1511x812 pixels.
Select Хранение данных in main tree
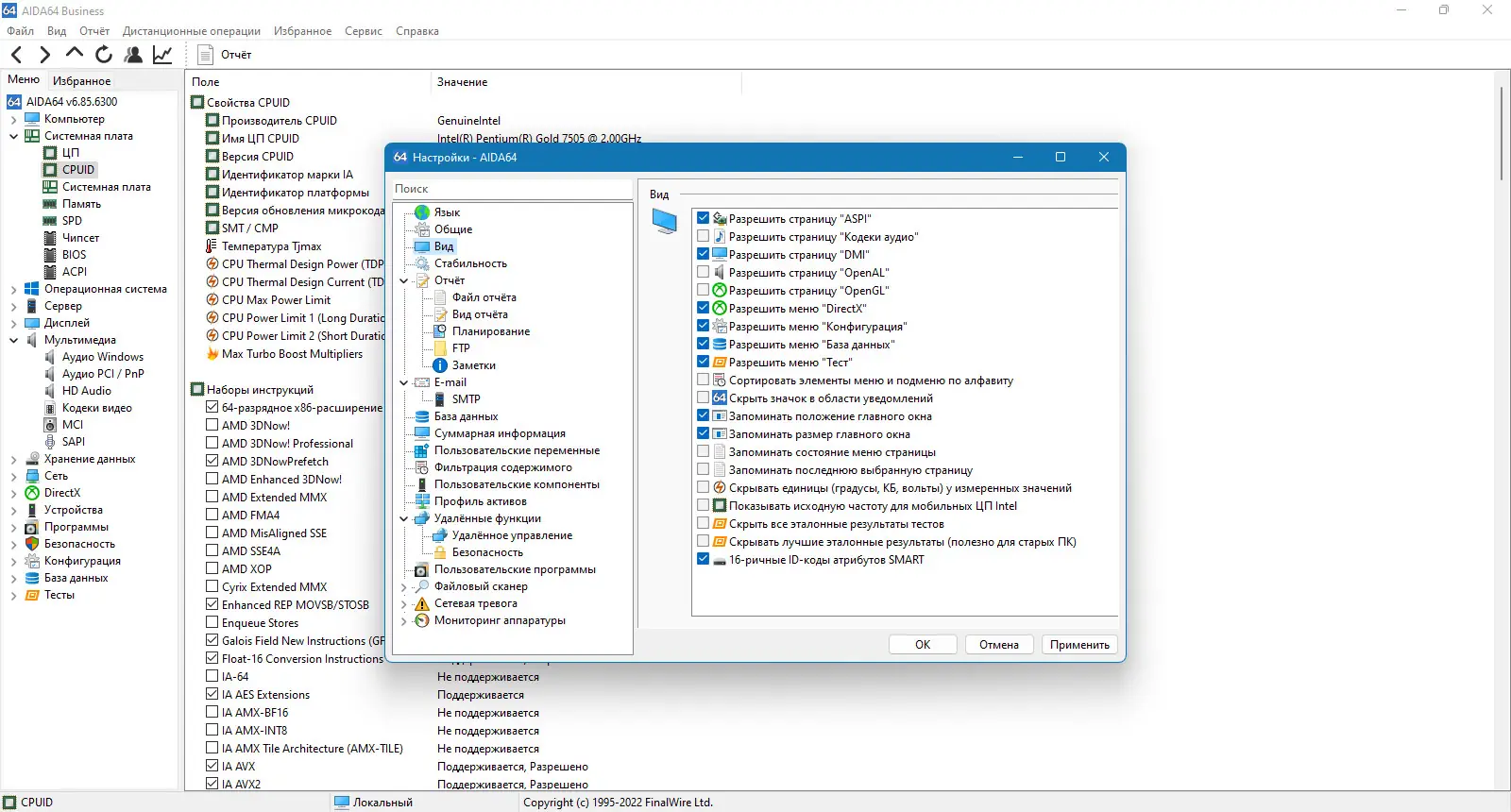pyautogui.click(x=90, y=459)
